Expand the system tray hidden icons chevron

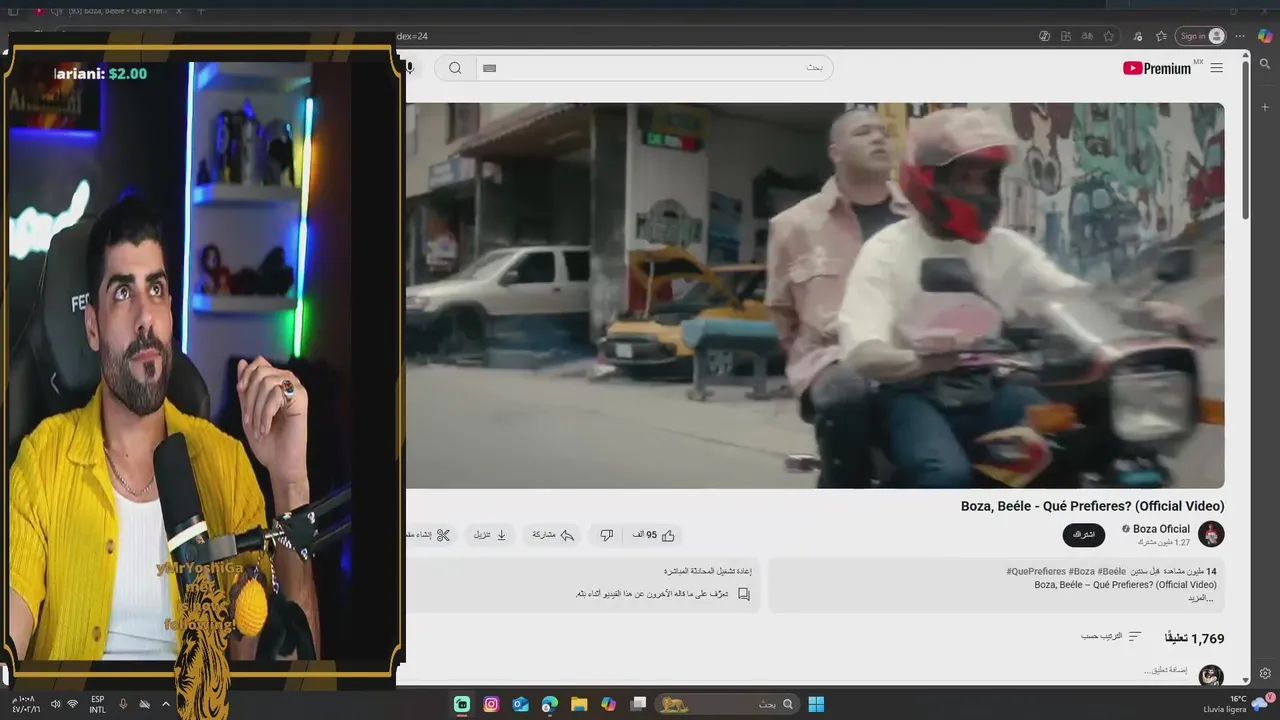tap(166, 704)
